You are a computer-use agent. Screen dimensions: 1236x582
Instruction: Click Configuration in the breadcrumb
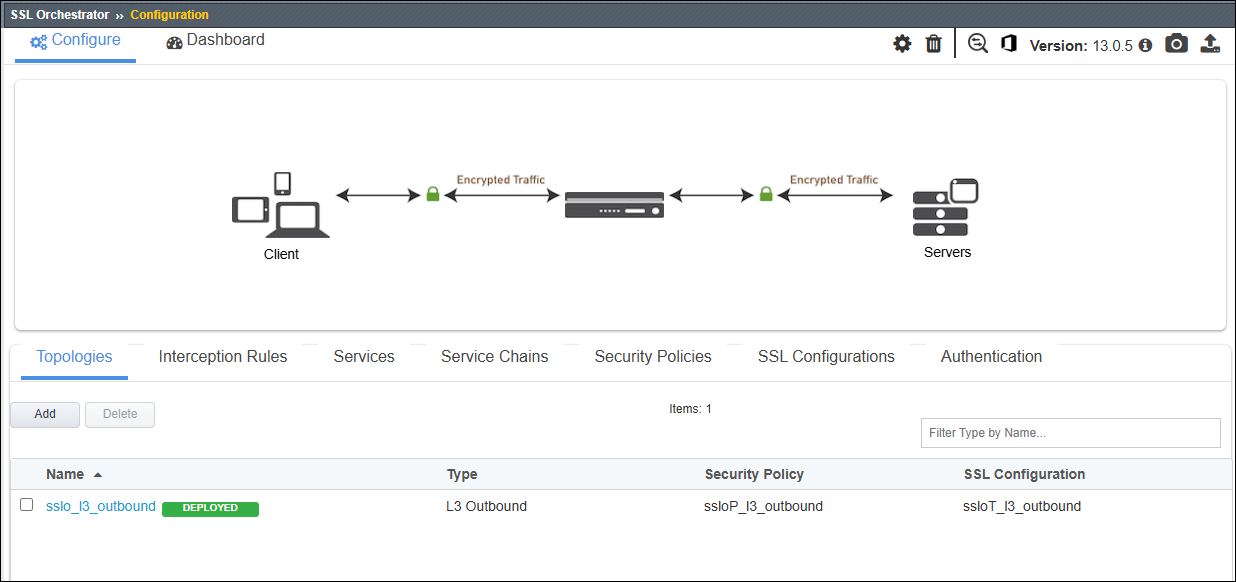point(170,15)
